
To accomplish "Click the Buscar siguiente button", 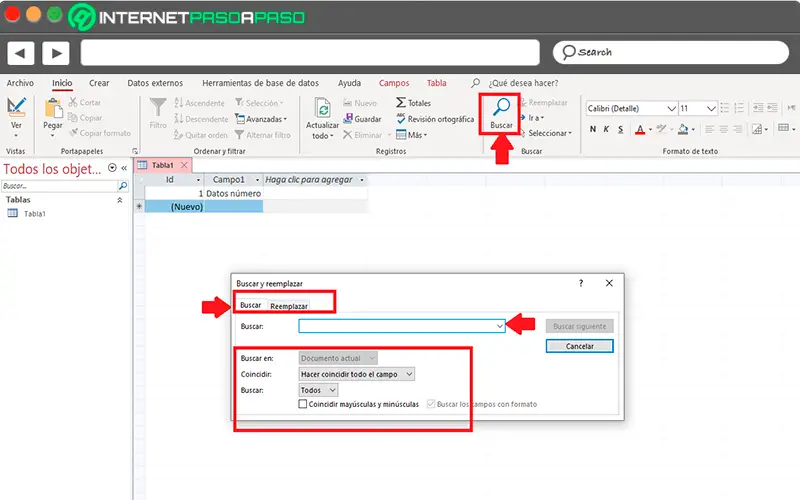I will pyautogui.click(x=580, y=326).
